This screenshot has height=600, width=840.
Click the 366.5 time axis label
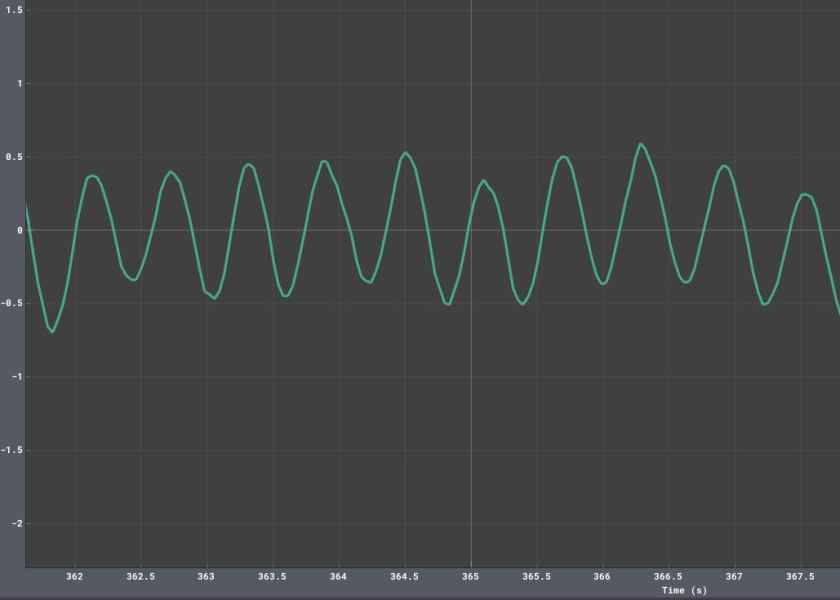point(668,576)
